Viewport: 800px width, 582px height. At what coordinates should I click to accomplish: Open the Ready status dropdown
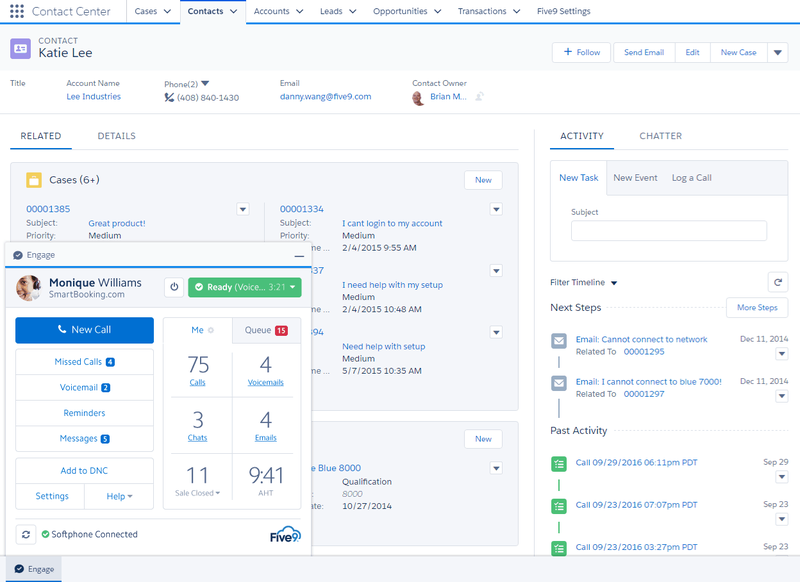[x=293, y=287]
